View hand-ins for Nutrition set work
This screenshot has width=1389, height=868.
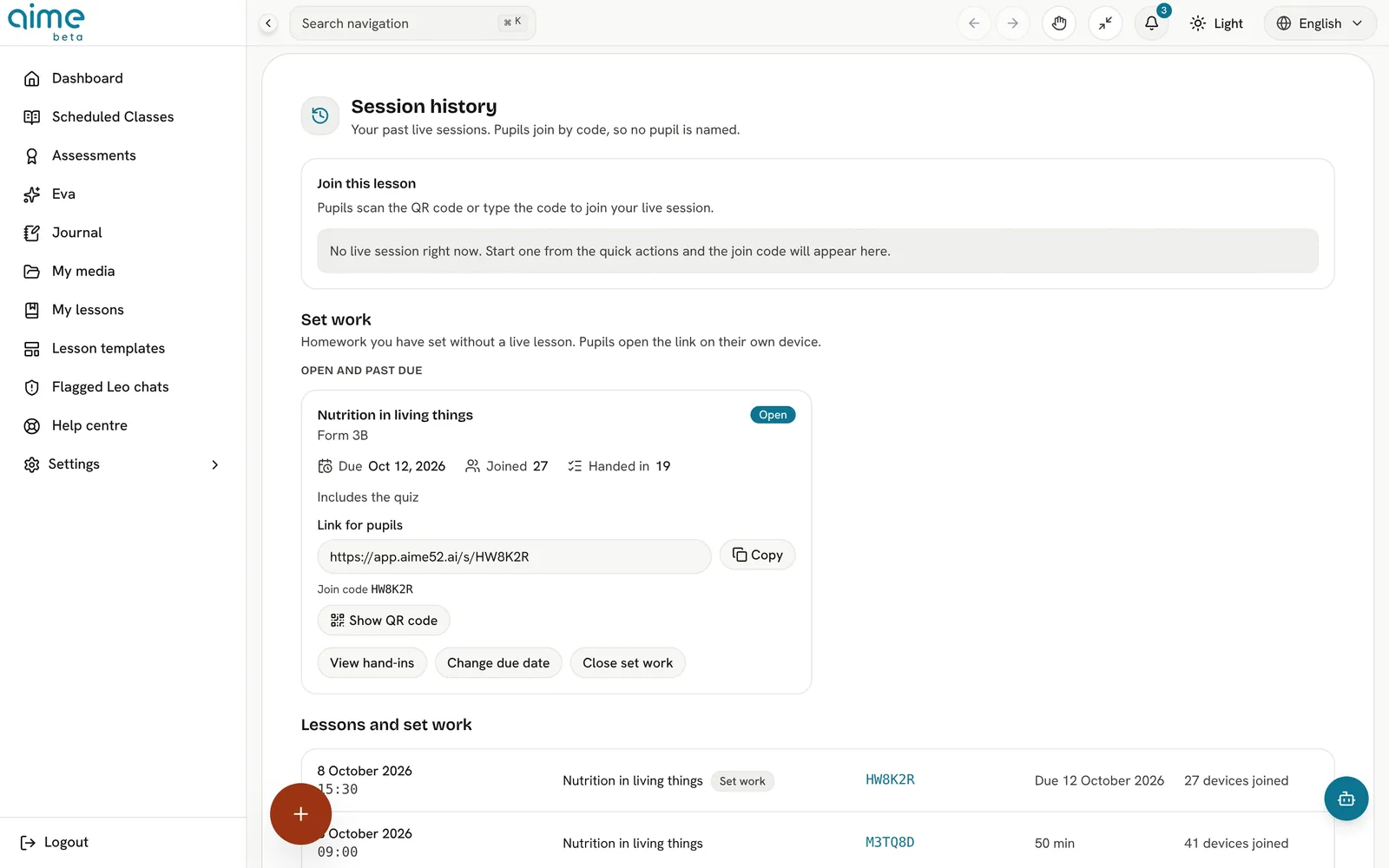372,663
